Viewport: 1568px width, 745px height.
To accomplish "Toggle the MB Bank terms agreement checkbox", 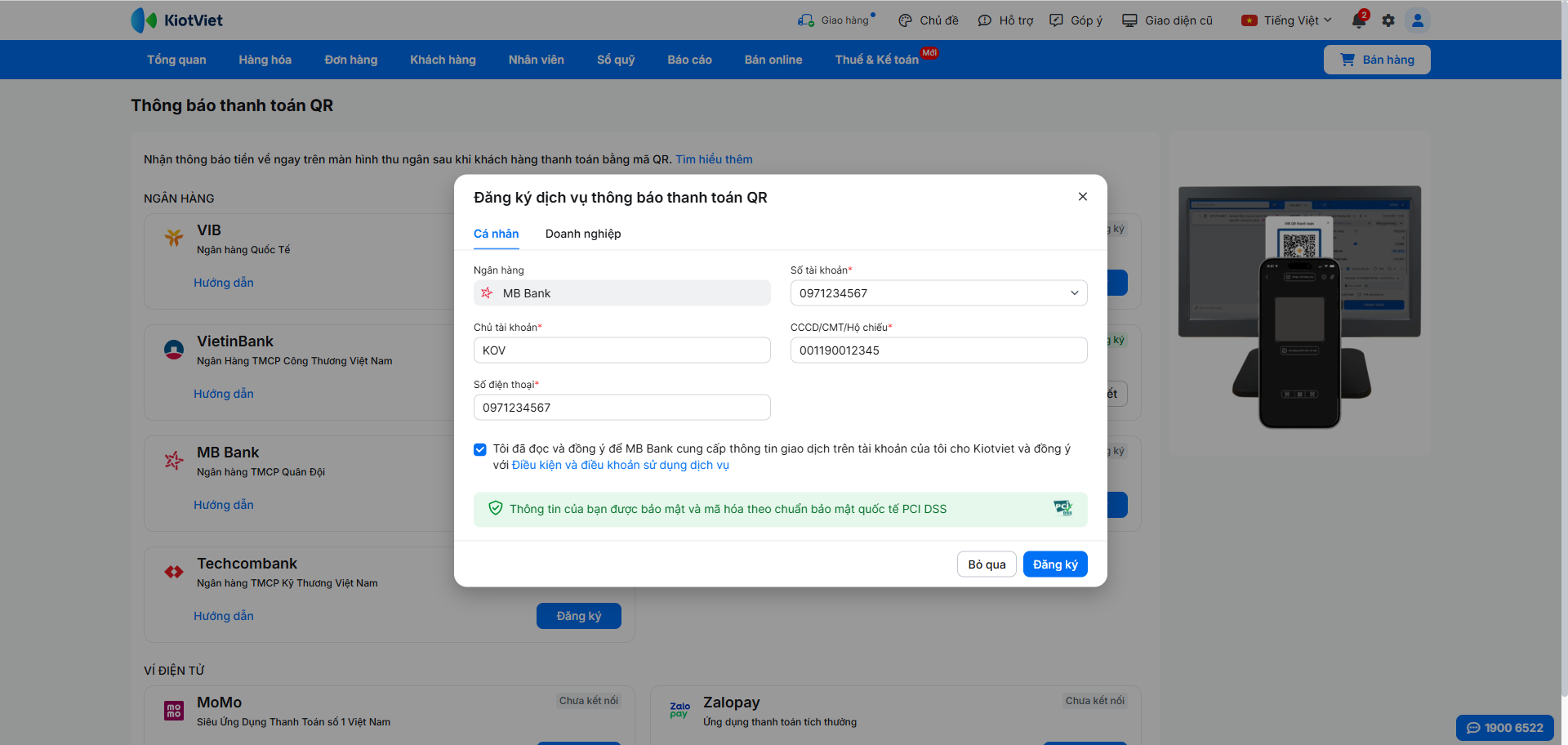I will pyautogui.click(x=480, y=449).
